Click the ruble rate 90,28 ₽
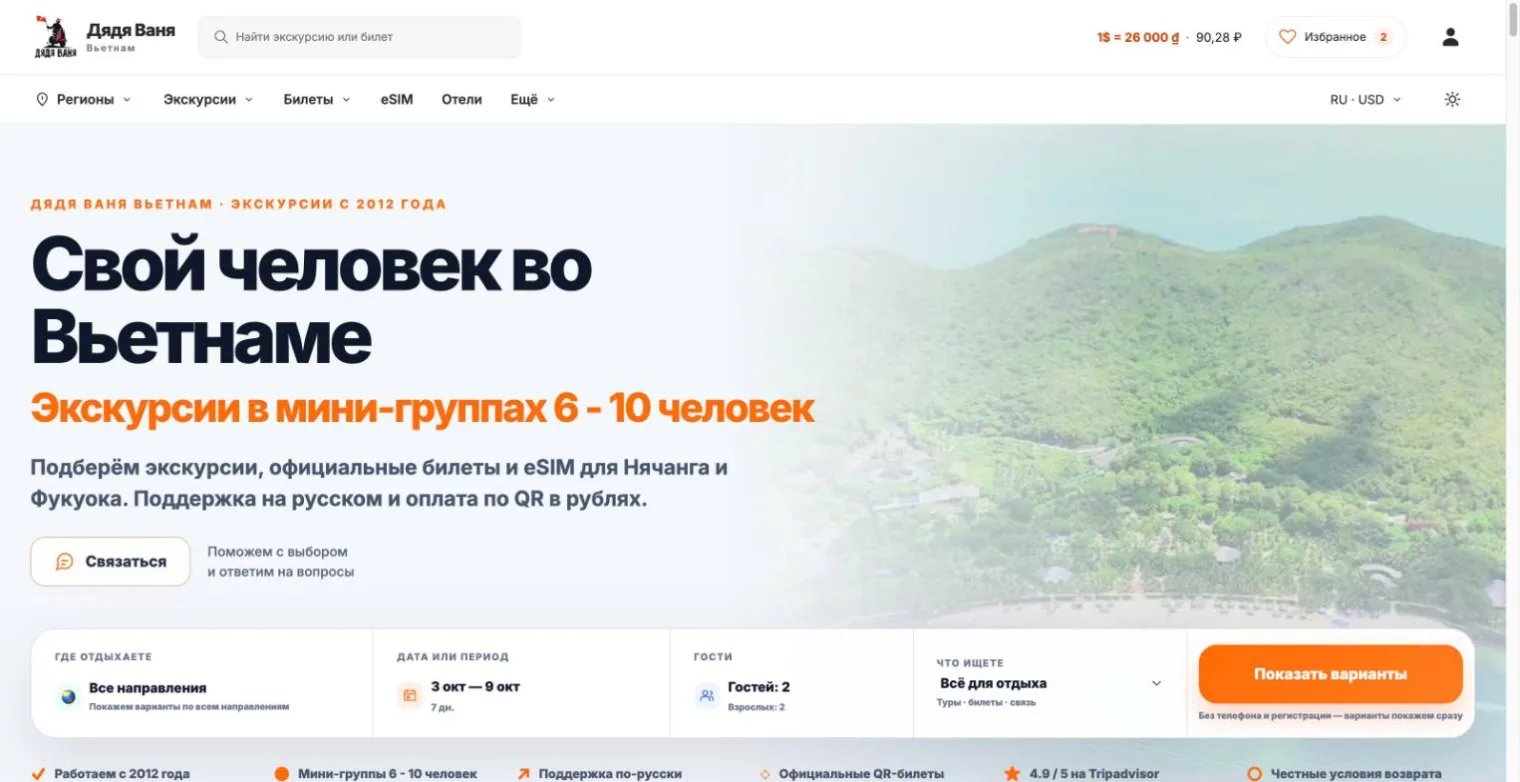 pyautogui.click(x=1219, y=37)
